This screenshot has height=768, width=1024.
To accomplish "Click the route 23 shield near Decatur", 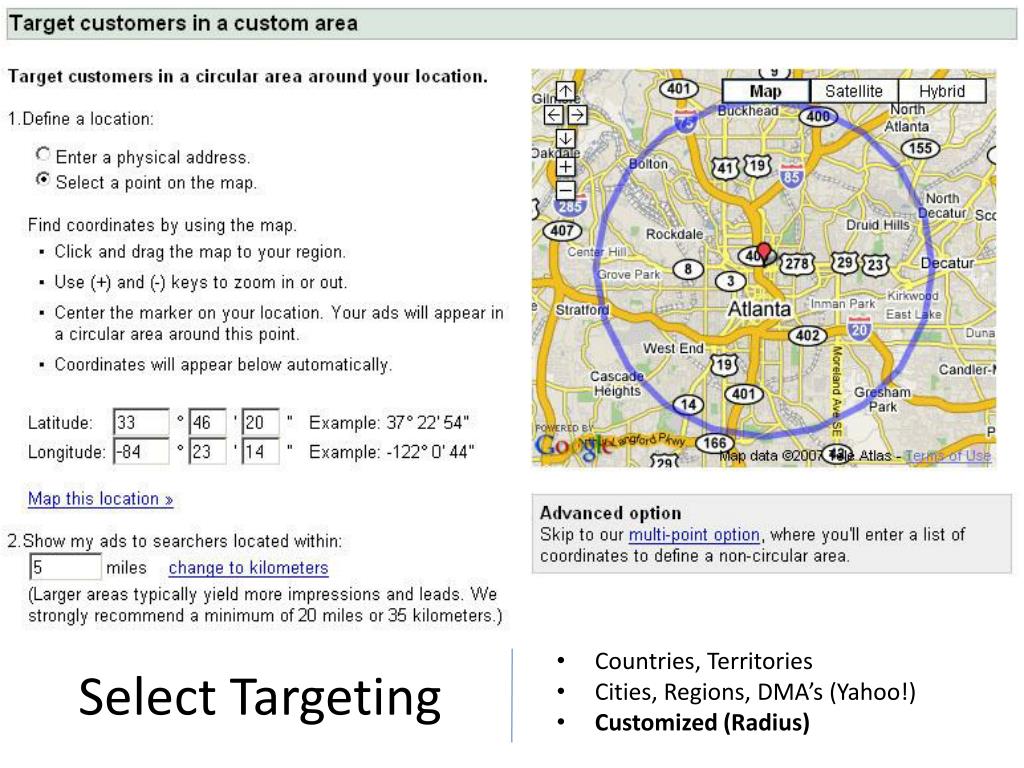I will 876,264.
